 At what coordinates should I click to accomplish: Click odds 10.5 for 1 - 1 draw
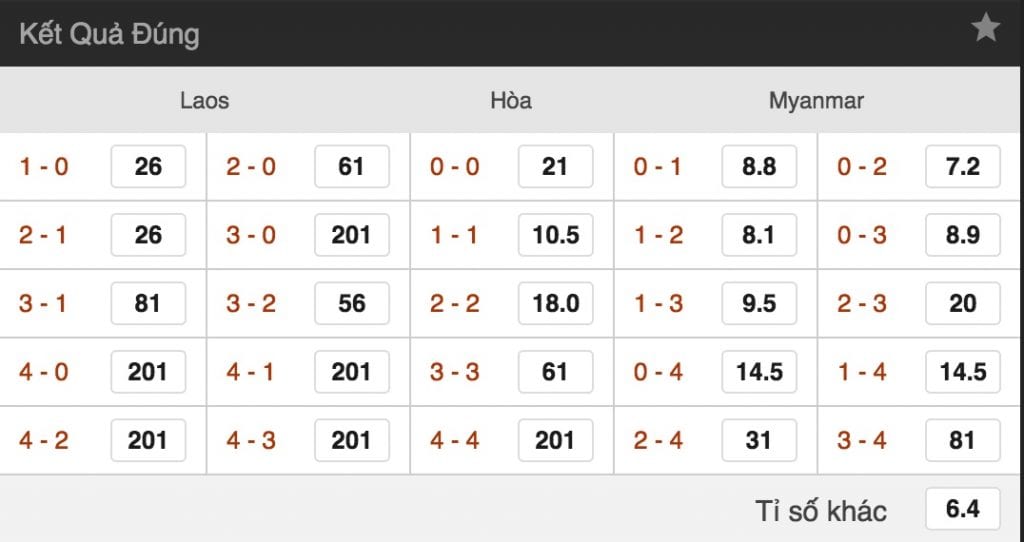click(x=555, y=235)
